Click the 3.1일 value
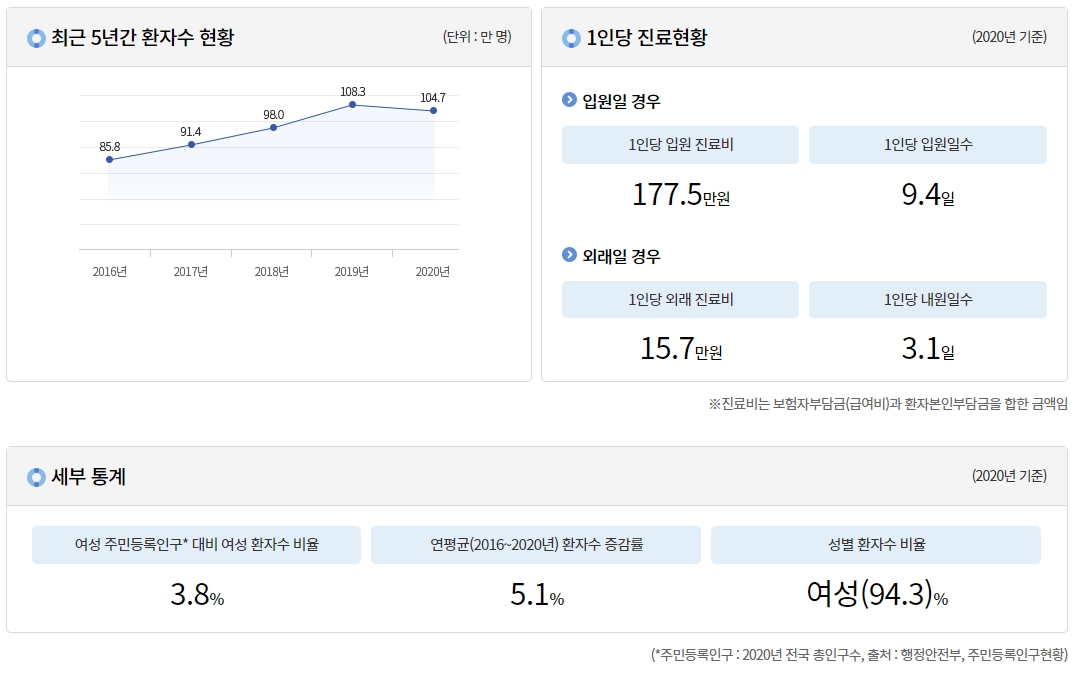 [928, 349]
